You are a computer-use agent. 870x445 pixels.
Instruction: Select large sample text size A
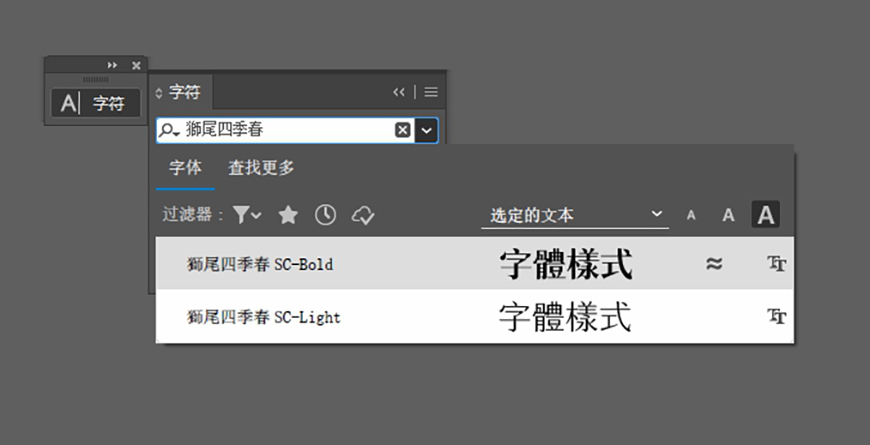766,215
